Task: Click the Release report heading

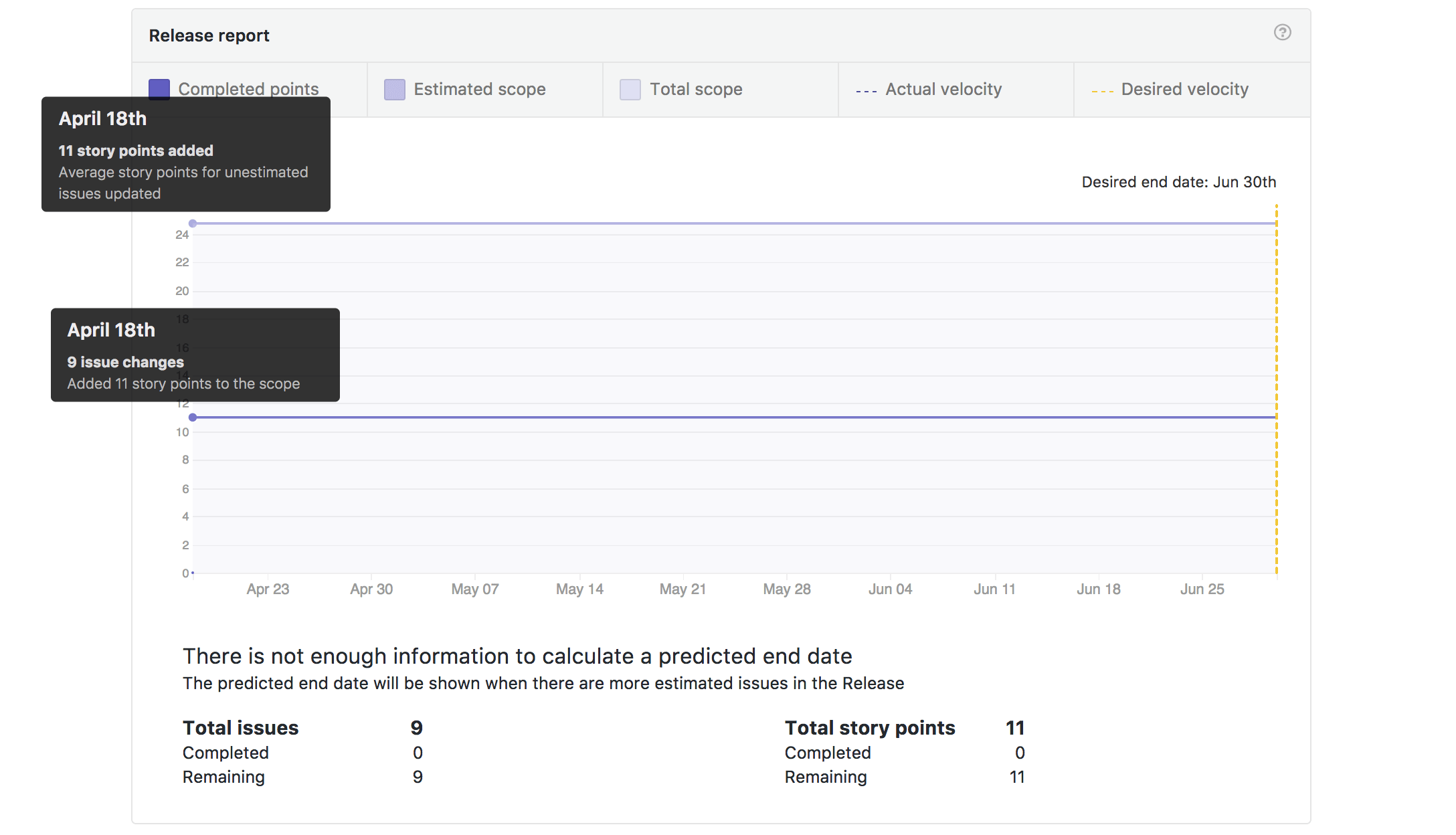Action: [209, 35]
